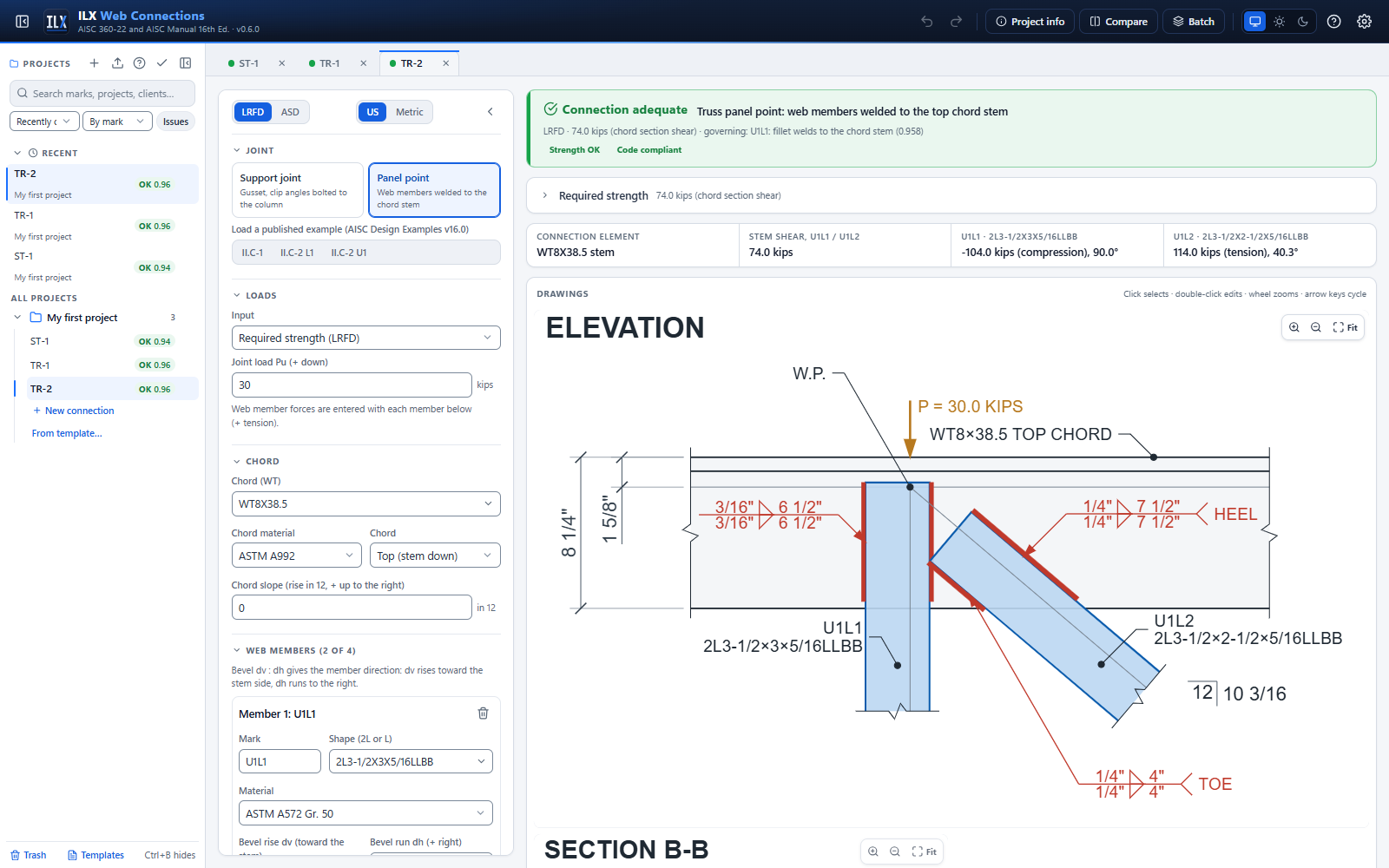Click the undo arrow icon
The height and width of the screenshot is (868, 1389).
927,22
